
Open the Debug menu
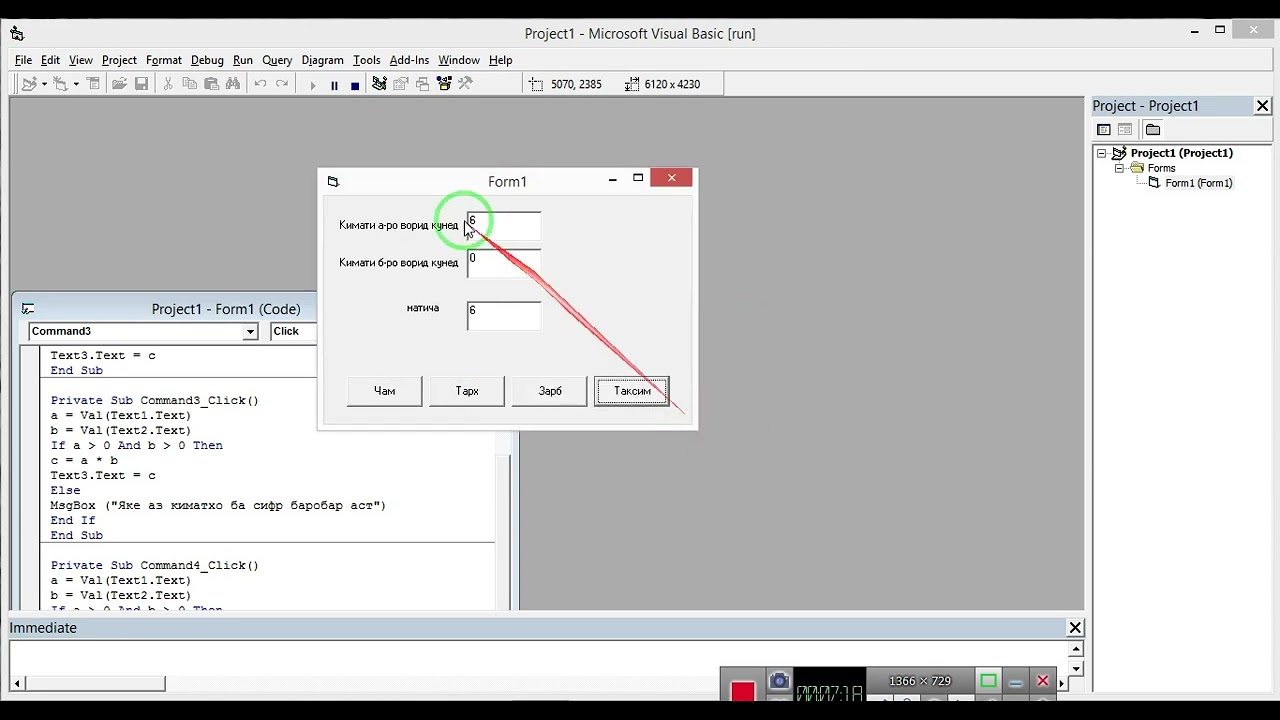(207, 60)
